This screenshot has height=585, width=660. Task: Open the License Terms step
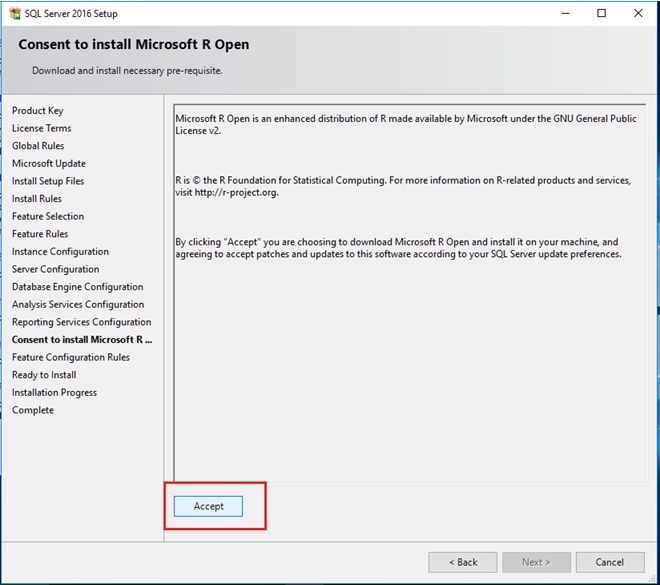click(x=41, y=128)
